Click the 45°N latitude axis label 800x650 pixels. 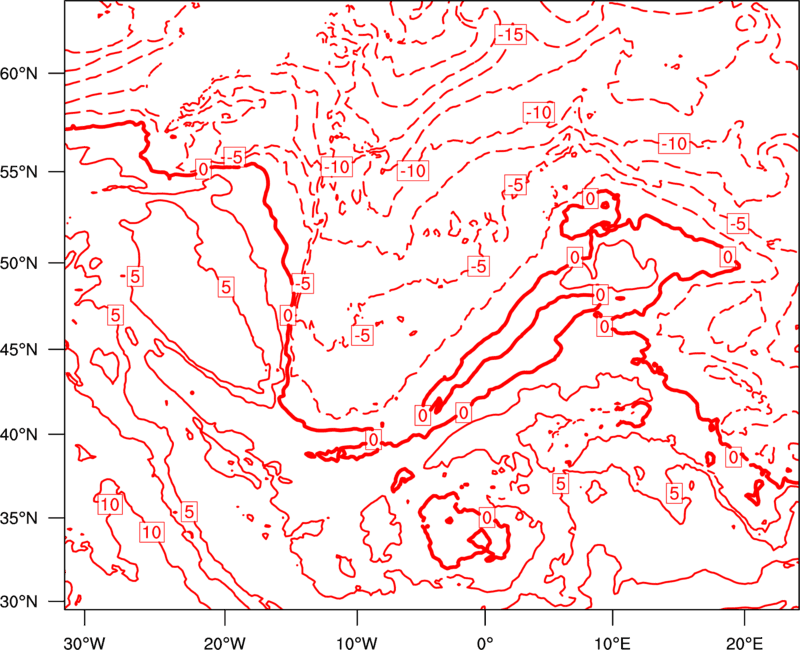click(19, 349)
